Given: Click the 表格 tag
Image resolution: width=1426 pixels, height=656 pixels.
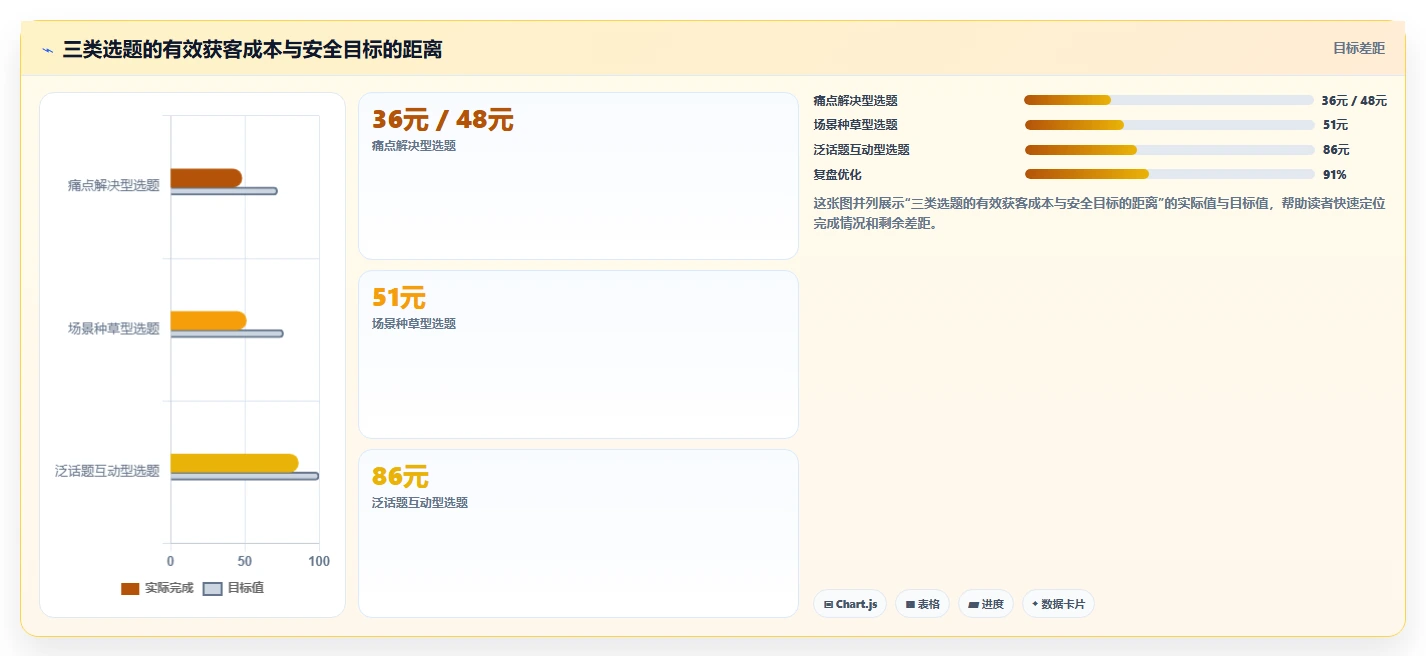Looking at the screenshot, I should pos(922,604).
